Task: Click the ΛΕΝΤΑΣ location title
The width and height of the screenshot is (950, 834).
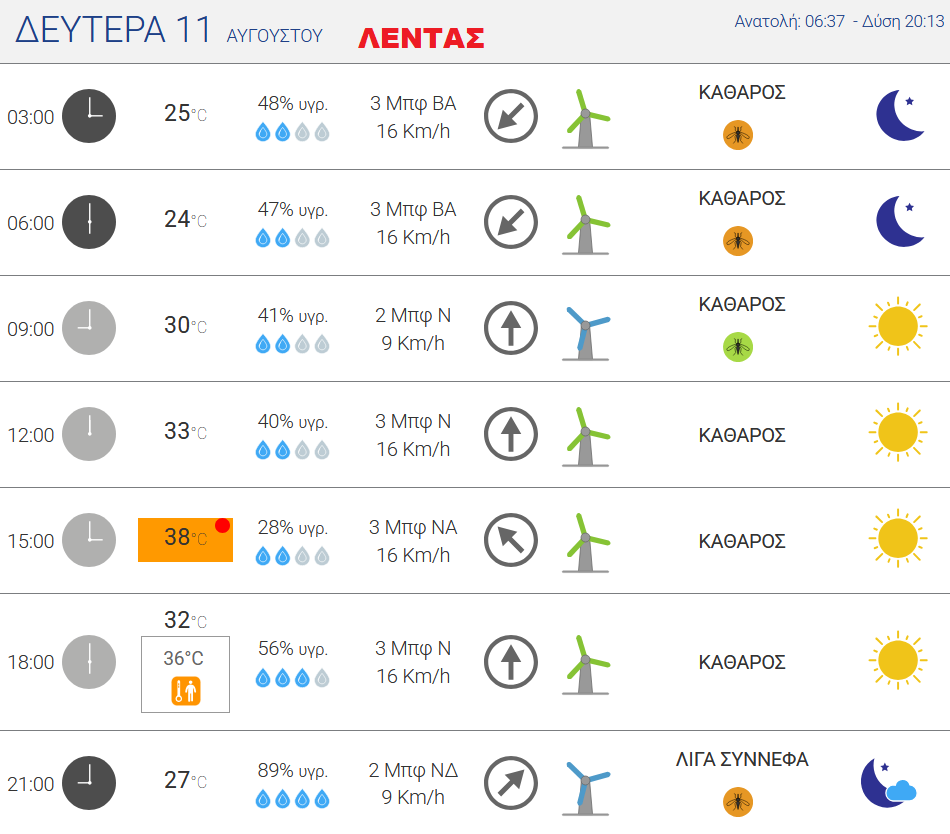Action: pos(422,38)
